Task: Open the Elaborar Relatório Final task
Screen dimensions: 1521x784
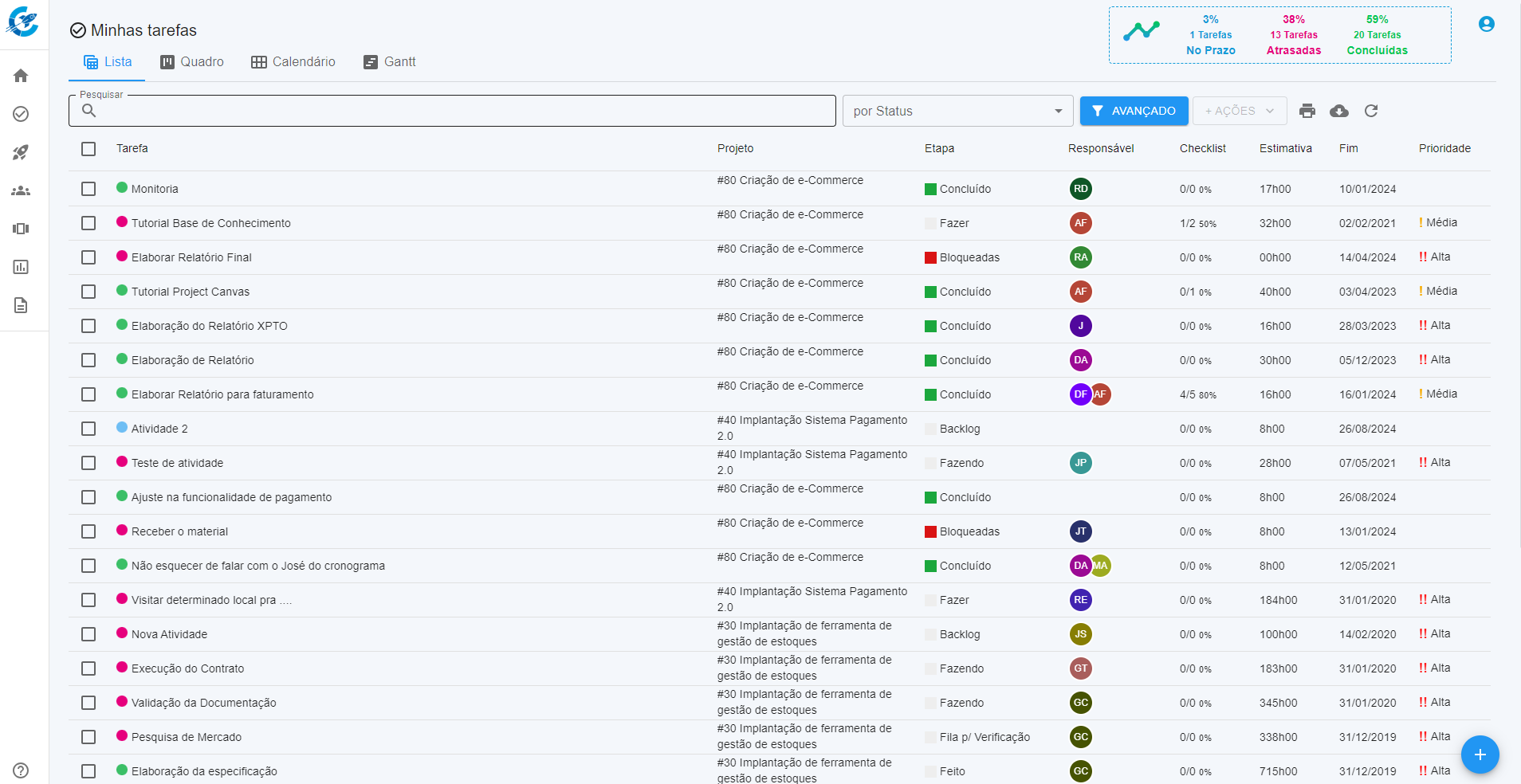Action: coord(191,257)
